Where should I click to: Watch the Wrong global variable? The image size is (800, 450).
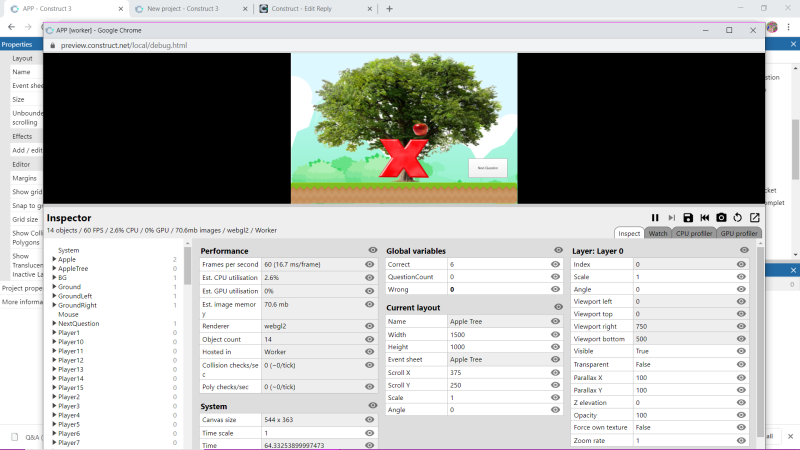[x=555, y=289]
